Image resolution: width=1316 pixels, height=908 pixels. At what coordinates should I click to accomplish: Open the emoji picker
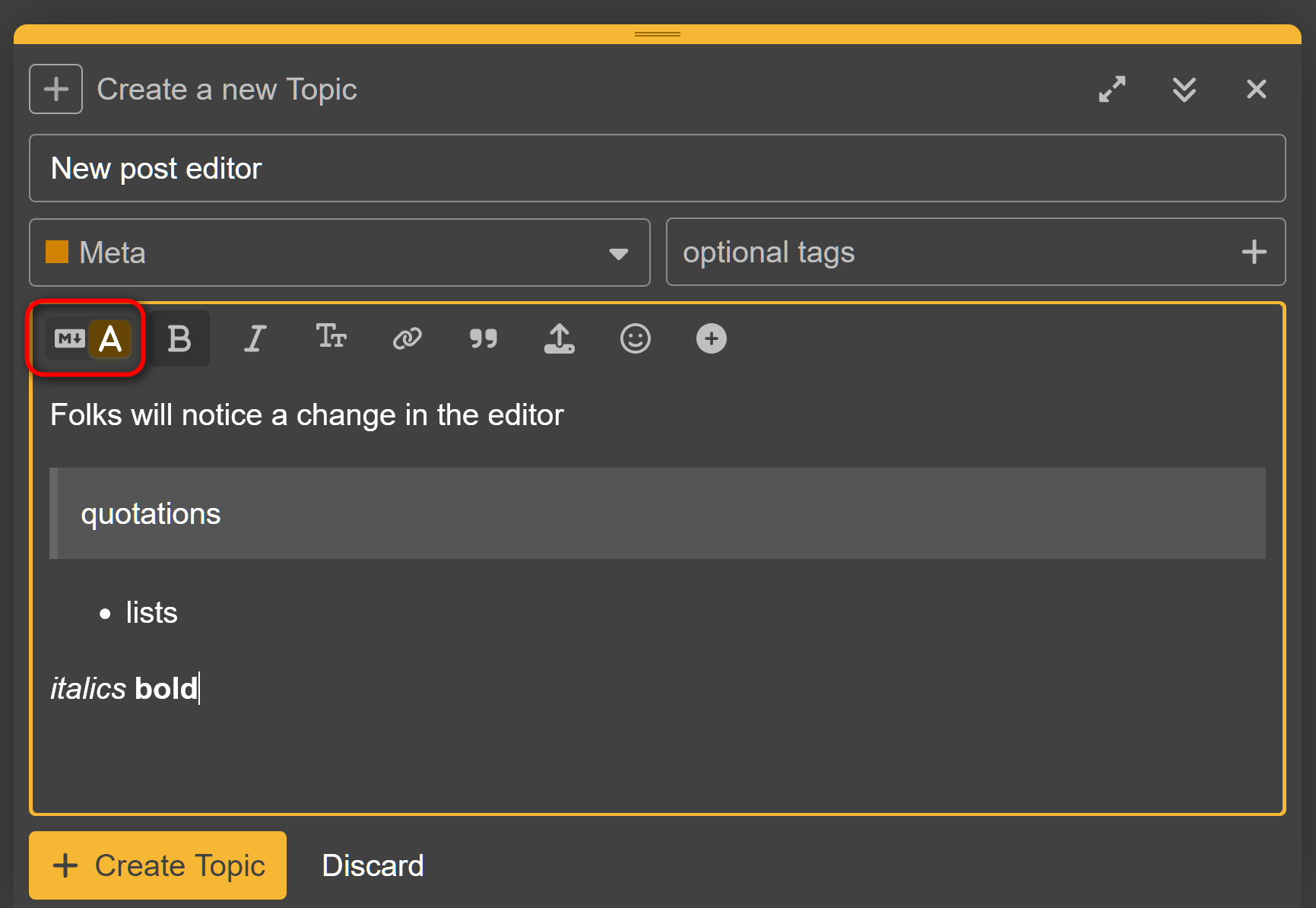tap(636, 338)
